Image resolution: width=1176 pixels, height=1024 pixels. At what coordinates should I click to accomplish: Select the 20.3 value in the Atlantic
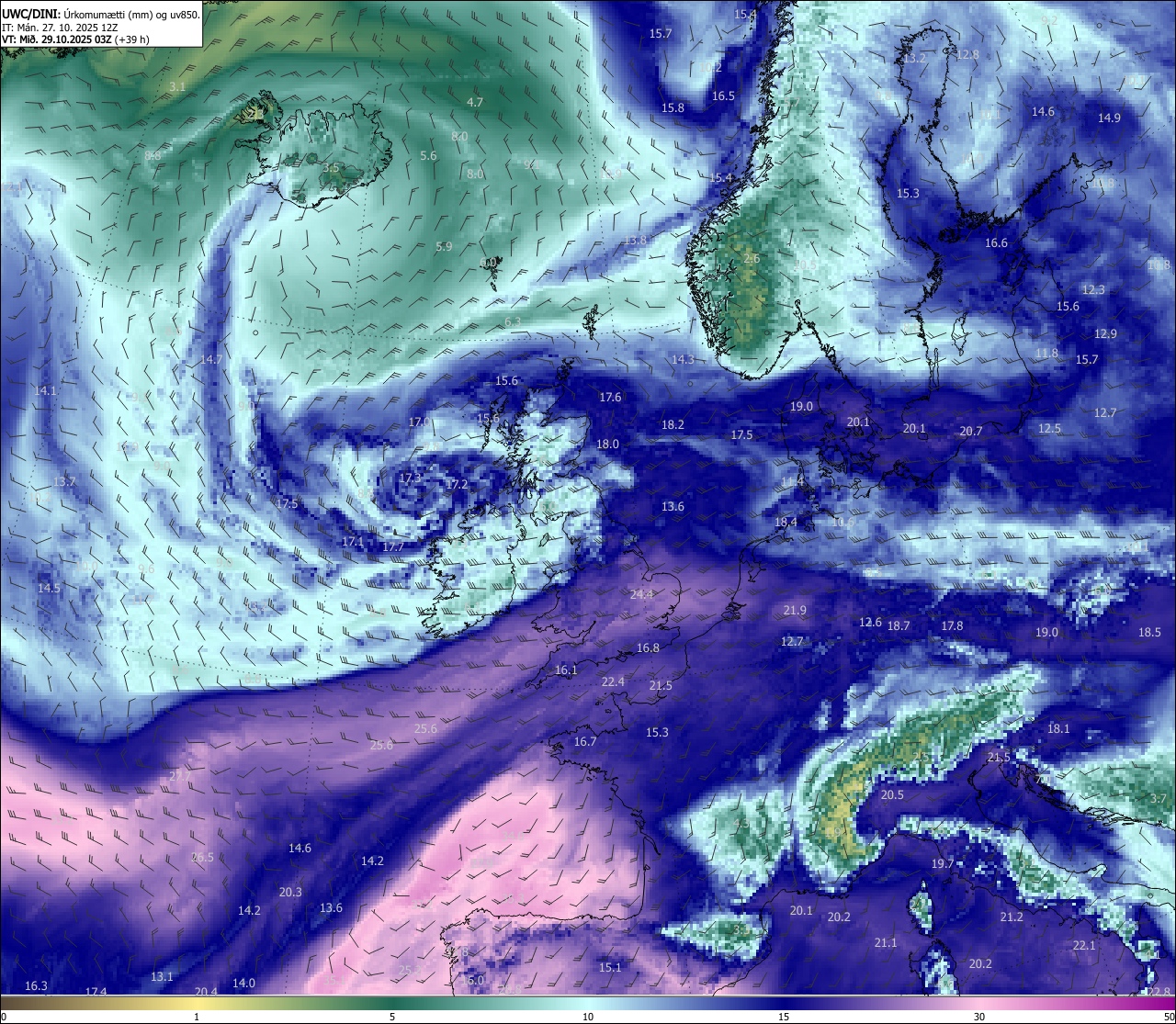point(290,892)
